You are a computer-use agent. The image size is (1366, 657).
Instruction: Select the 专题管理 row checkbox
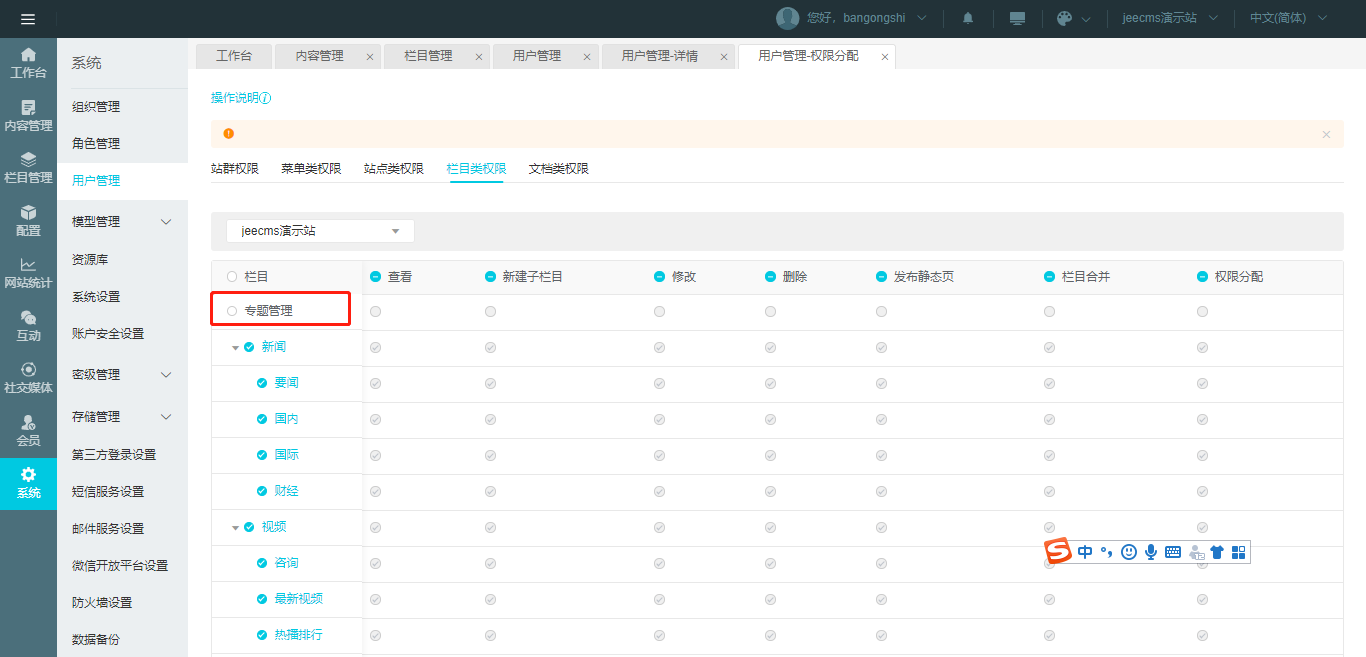(232, 311)
